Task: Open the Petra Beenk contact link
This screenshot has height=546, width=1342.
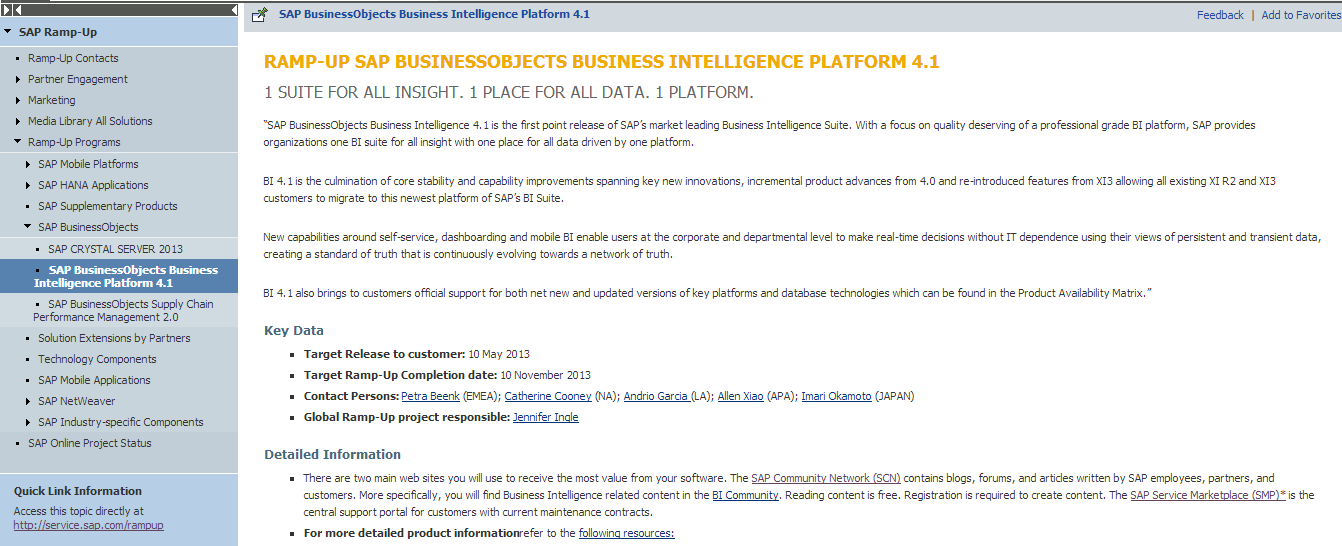Action: pyautogui.click(x=430, y=396)
